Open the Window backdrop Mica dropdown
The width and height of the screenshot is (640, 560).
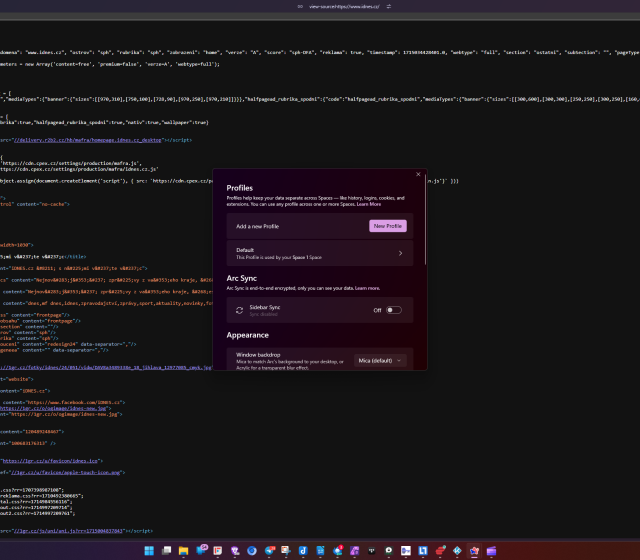381,360
